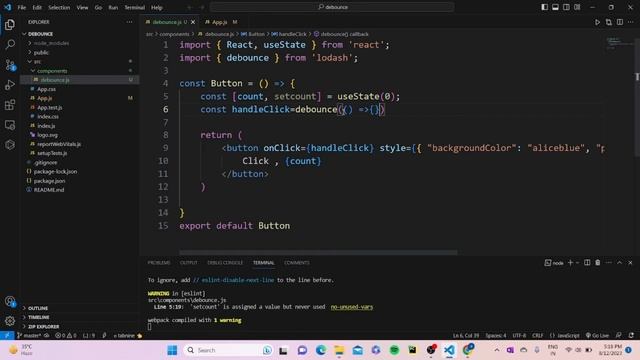
Task: Open remote window indicator in status bar
Action: (x=7, y=336)
